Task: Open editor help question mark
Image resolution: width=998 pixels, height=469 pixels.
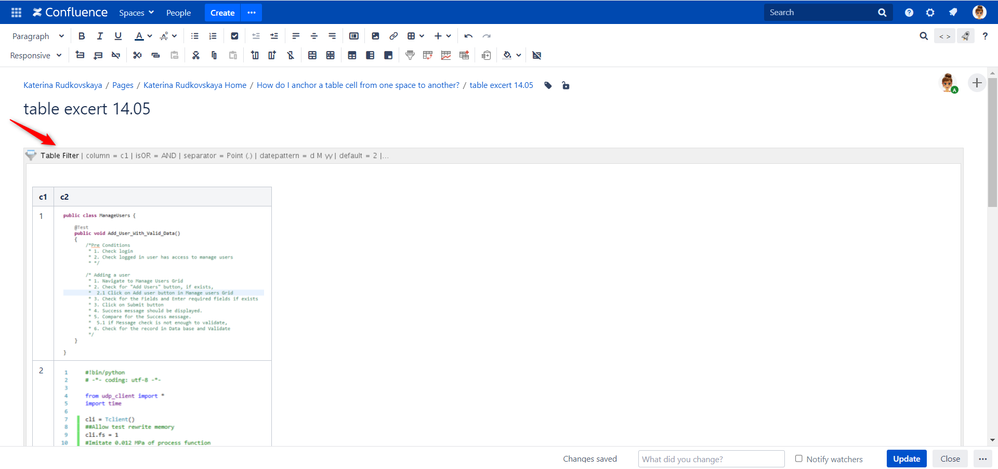Action: coord(985,36)
